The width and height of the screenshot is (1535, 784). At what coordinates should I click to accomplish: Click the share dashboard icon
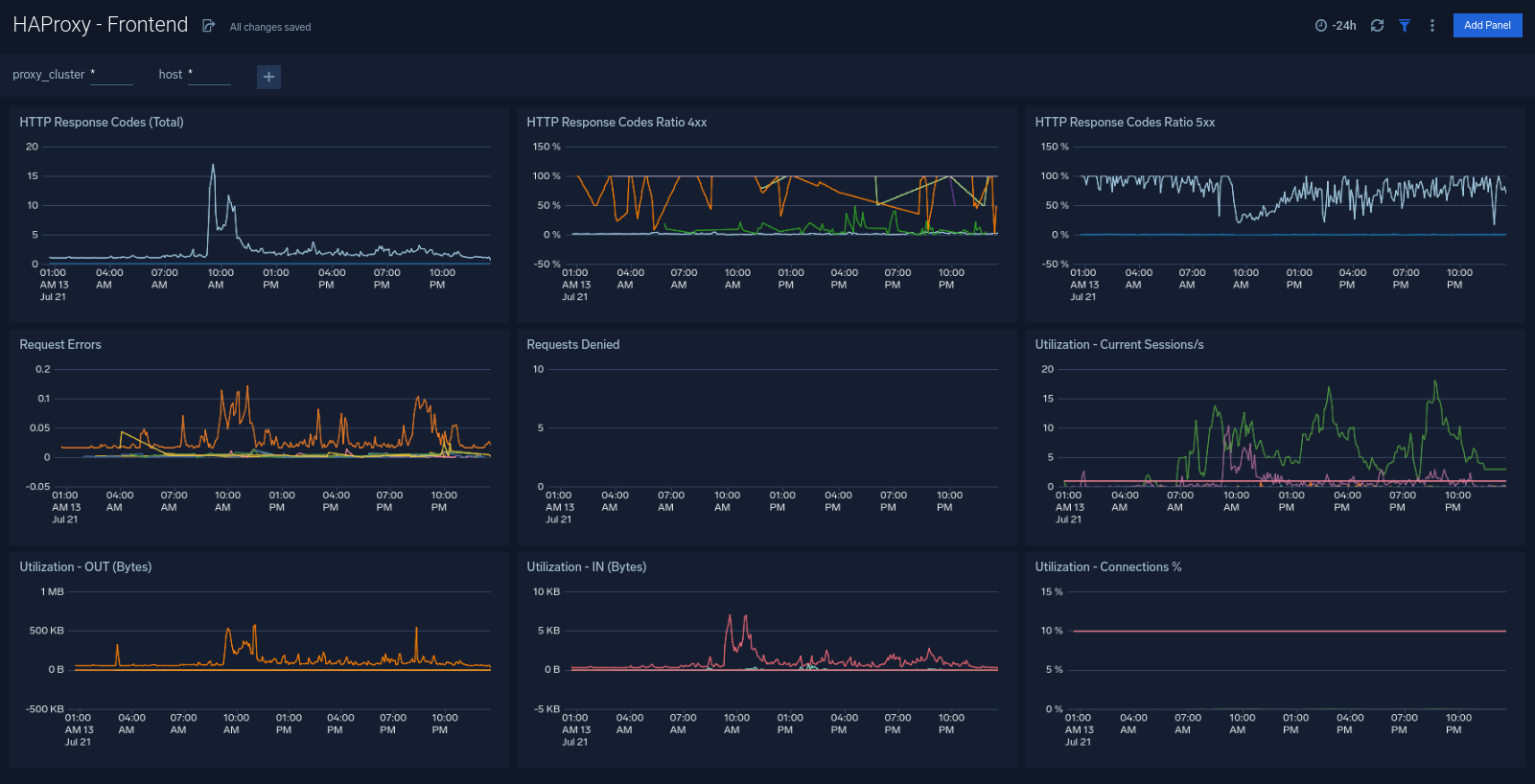coord(208,26)
